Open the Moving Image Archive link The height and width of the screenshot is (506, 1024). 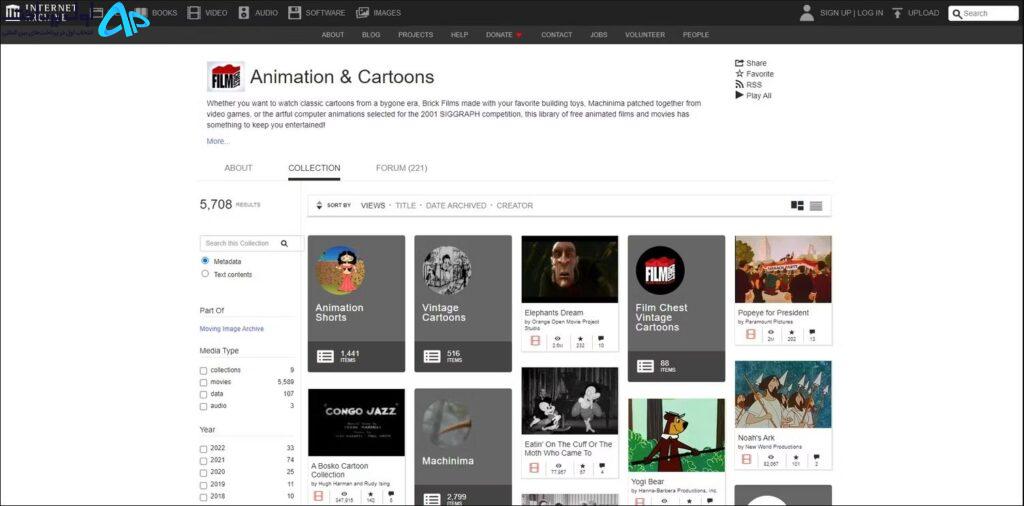pos(232,329)
